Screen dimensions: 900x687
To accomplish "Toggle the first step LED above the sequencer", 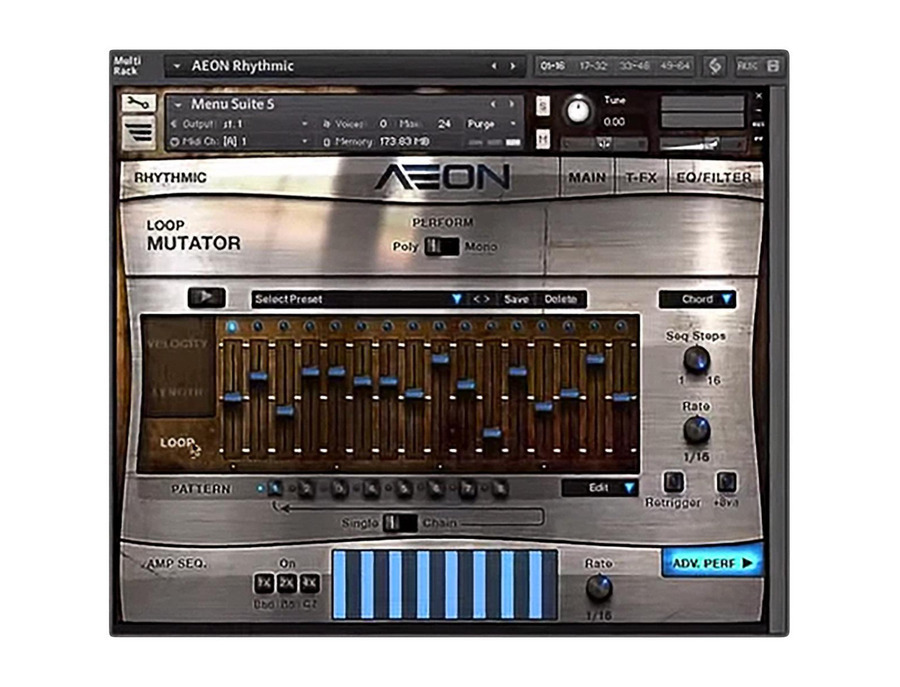I will pyautogui.click(x=232, y=327).
